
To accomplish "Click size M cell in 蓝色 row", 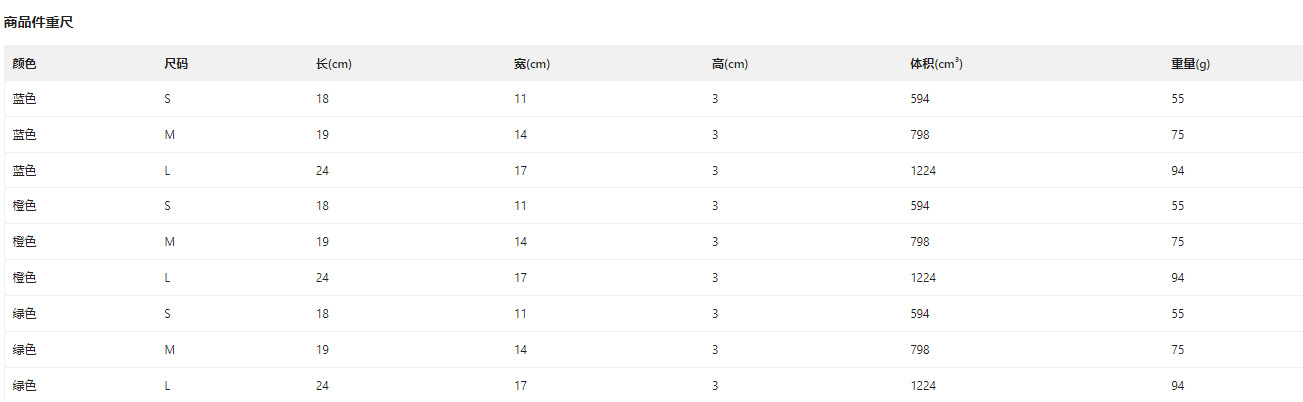I will click(169, 135).
